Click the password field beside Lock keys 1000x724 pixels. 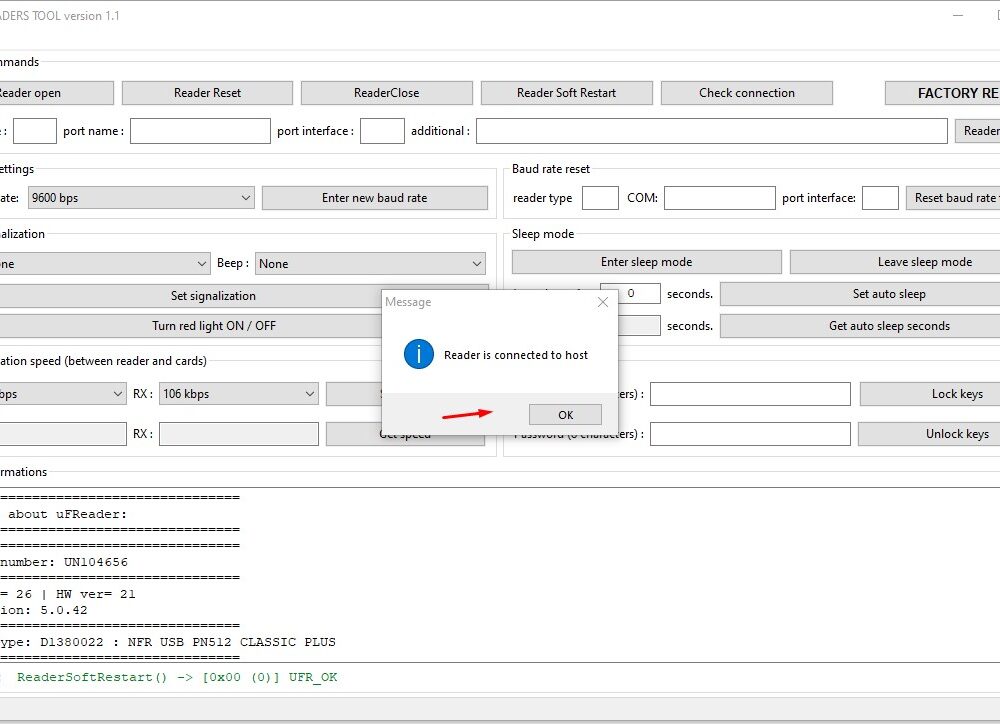pos(750,394)
